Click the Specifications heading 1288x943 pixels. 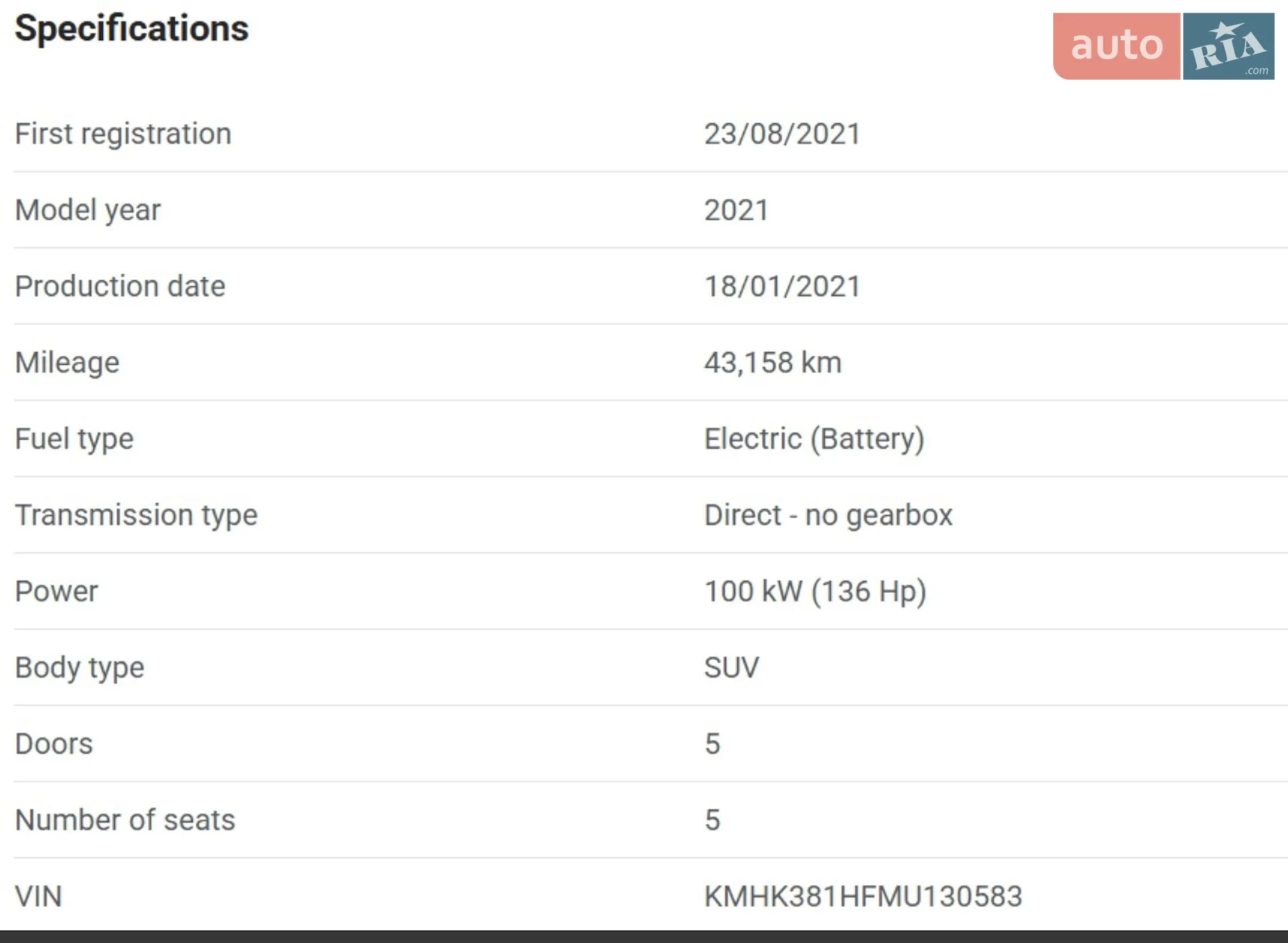click(x=131, y=28)
